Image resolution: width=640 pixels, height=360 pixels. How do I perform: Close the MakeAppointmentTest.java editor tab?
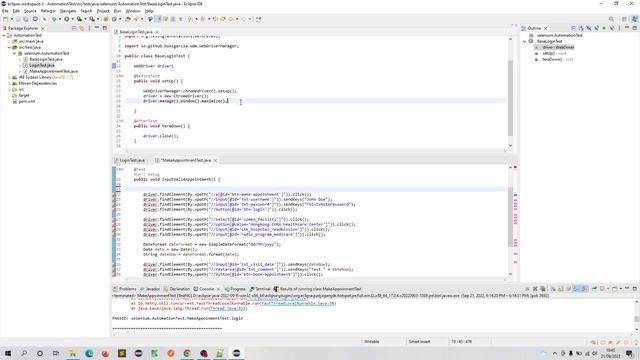click(216, 160)
